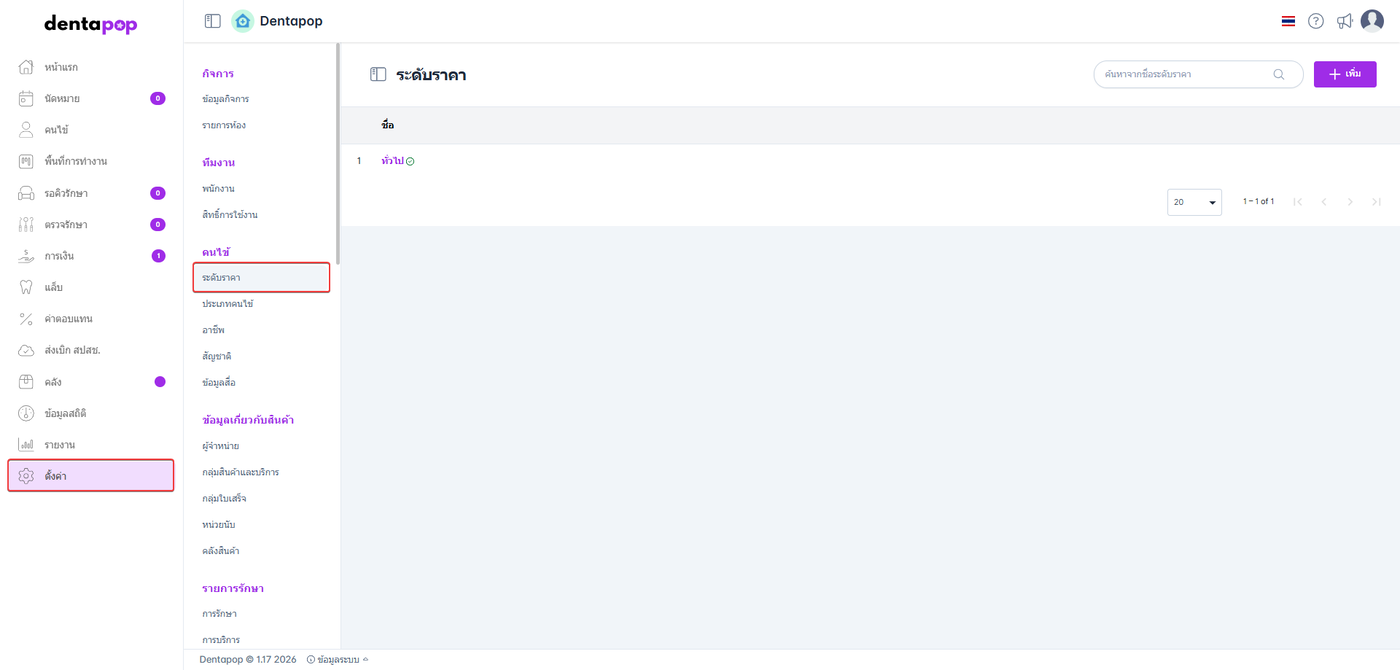This screenshot has width=1400, height=670.
Task: Open the พื้นที่การทำงาน workspace icon
Action: pos(27,161)
